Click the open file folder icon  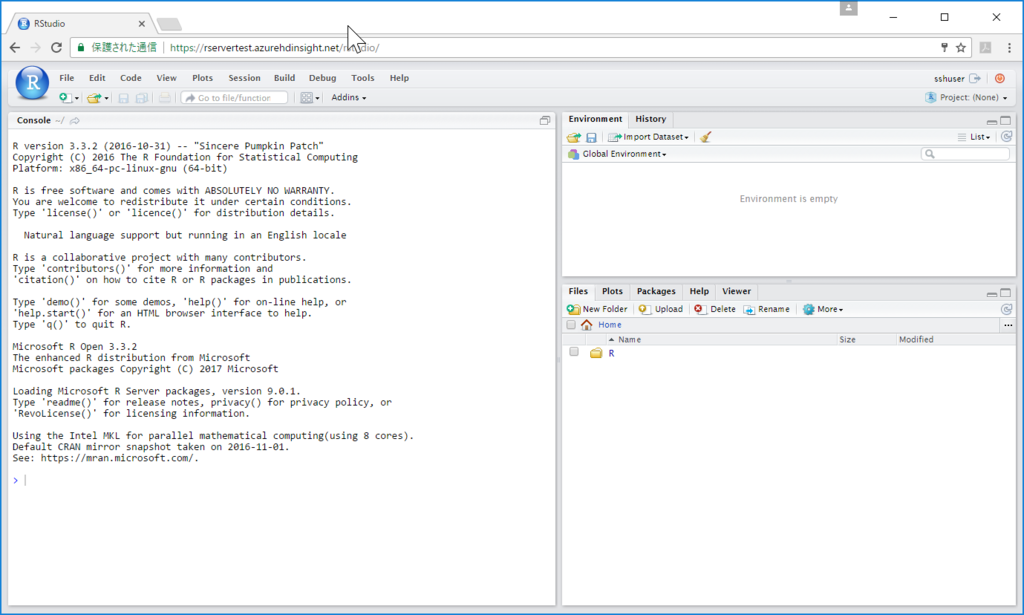click(x=95, y=98)
